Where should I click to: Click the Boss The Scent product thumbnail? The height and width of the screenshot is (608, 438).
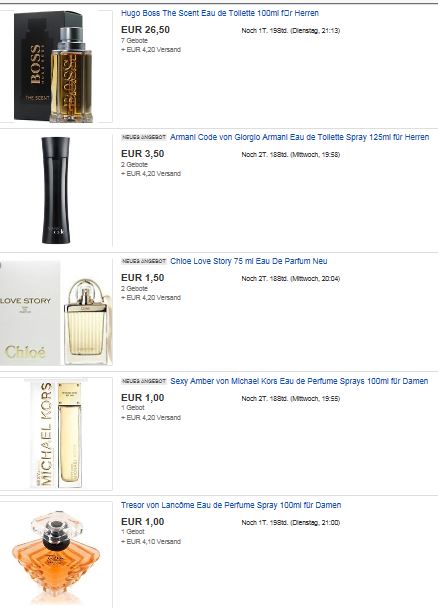(x=56, y=66)
